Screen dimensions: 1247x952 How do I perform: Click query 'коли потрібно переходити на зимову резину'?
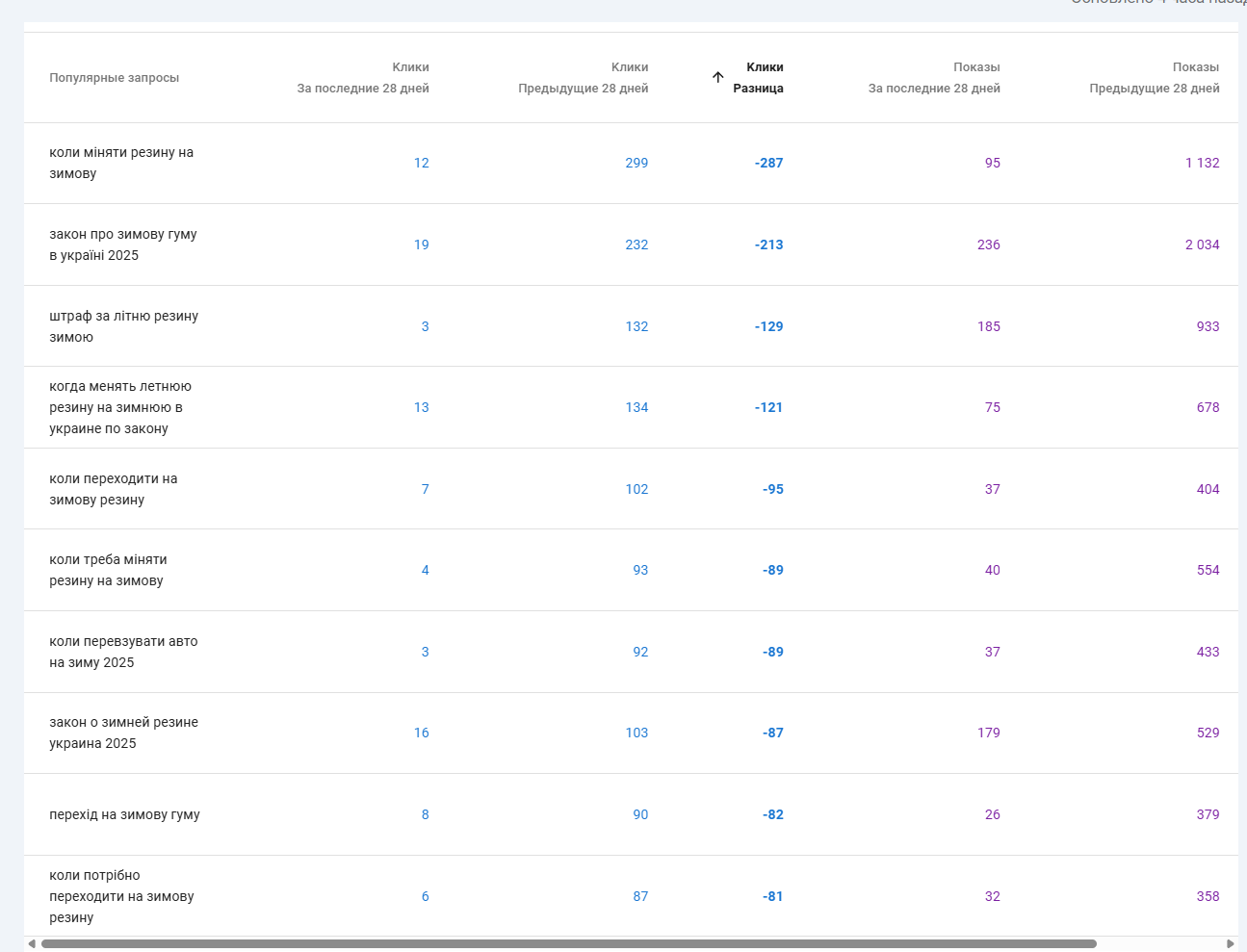click(x=121, y=896)
